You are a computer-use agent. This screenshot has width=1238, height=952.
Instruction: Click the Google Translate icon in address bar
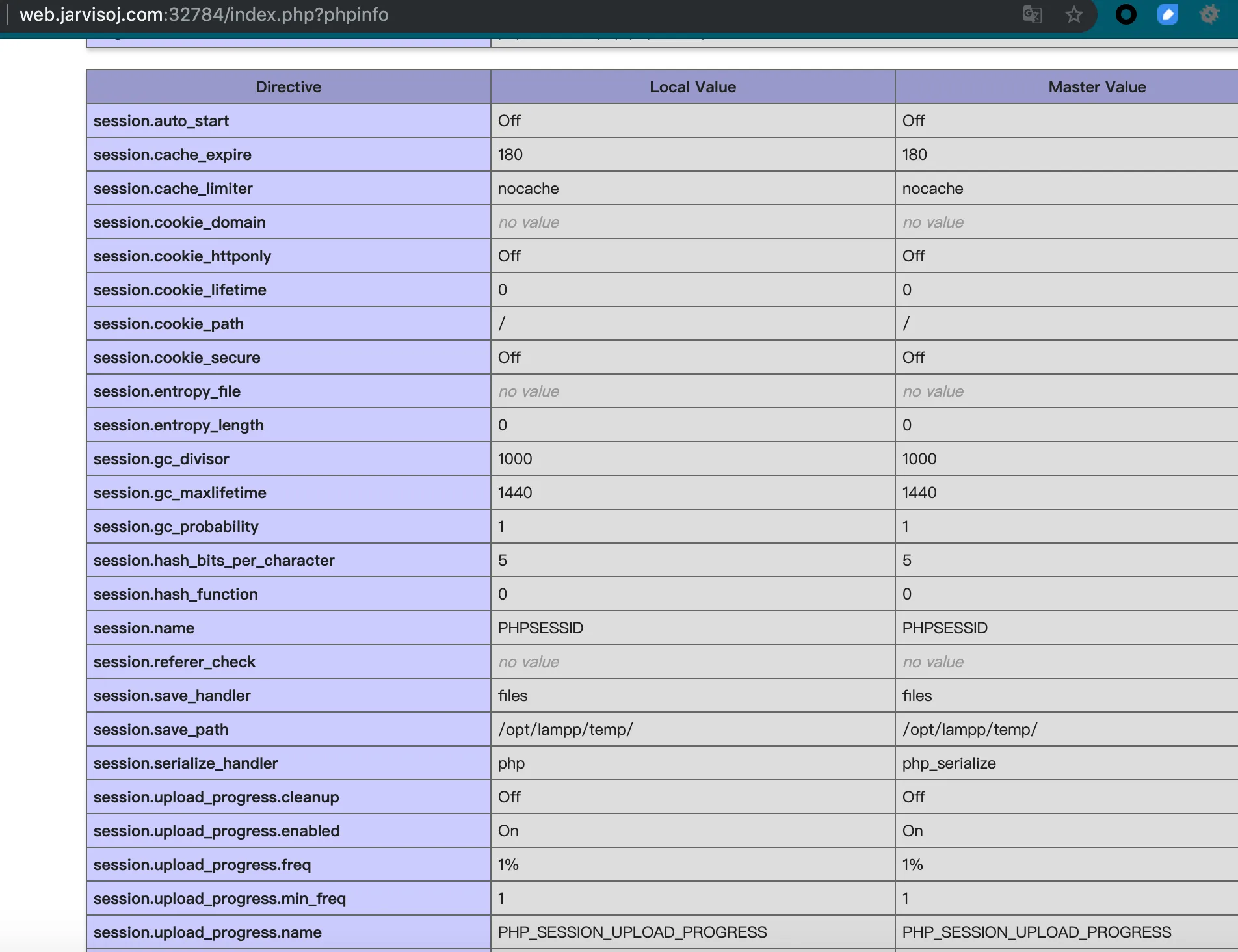coord(1032,14)
